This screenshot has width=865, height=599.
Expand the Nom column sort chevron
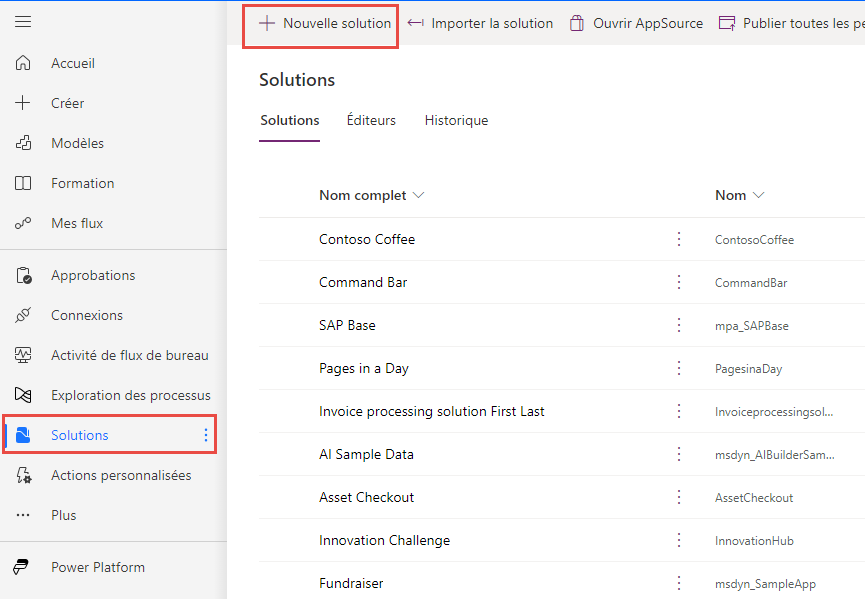tap(759, 195)
